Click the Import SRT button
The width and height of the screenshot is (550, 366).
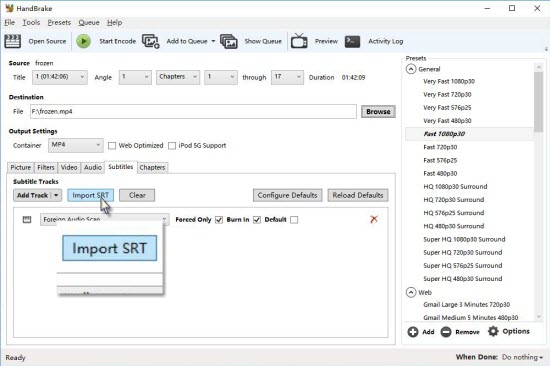[90, 195]
